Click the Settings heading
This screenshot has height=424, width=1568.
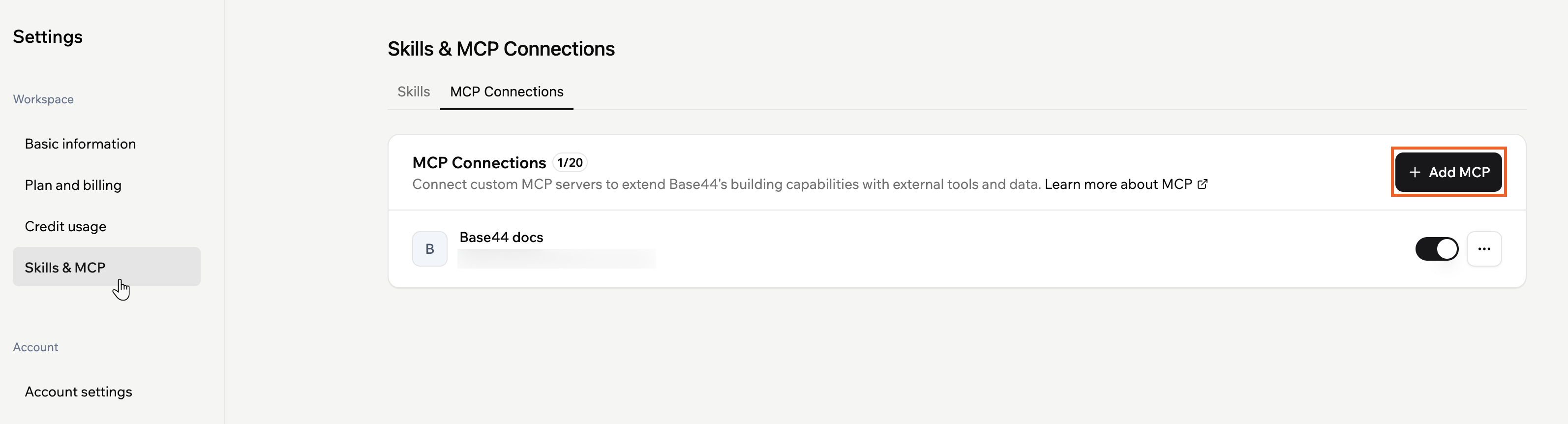pyautogui.click(x=48, y=36)
